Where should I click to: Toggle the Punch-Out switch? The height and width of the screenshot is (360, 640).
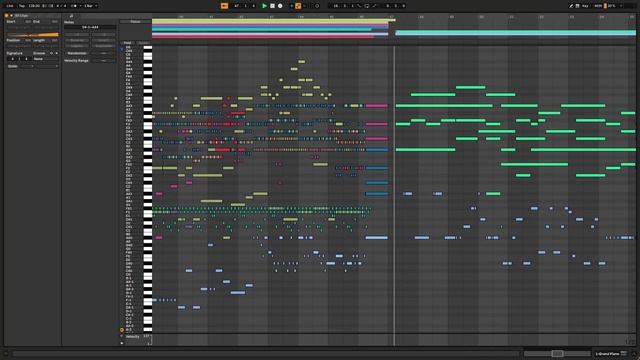[x=374, y=6]
